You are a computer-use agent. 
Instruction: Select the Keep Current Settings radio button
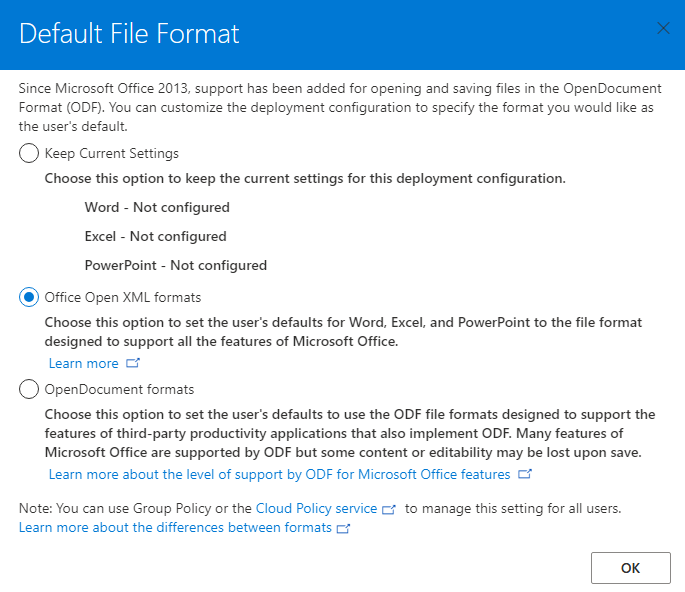coord(29,153)
